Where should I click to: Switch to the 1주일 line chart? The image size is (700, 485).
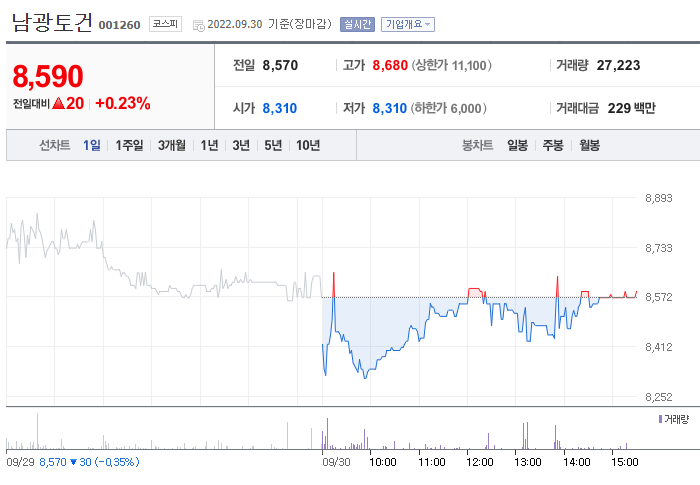129,145
